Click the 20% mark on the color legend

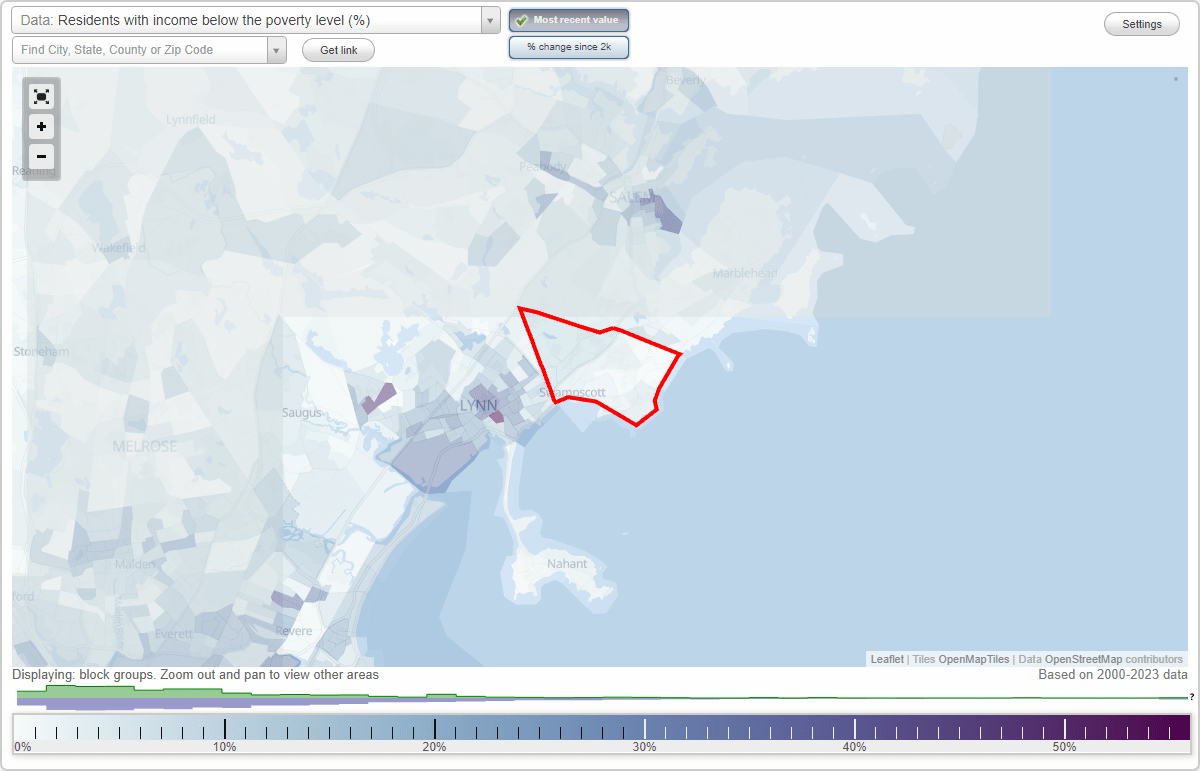tap(434, 727)
